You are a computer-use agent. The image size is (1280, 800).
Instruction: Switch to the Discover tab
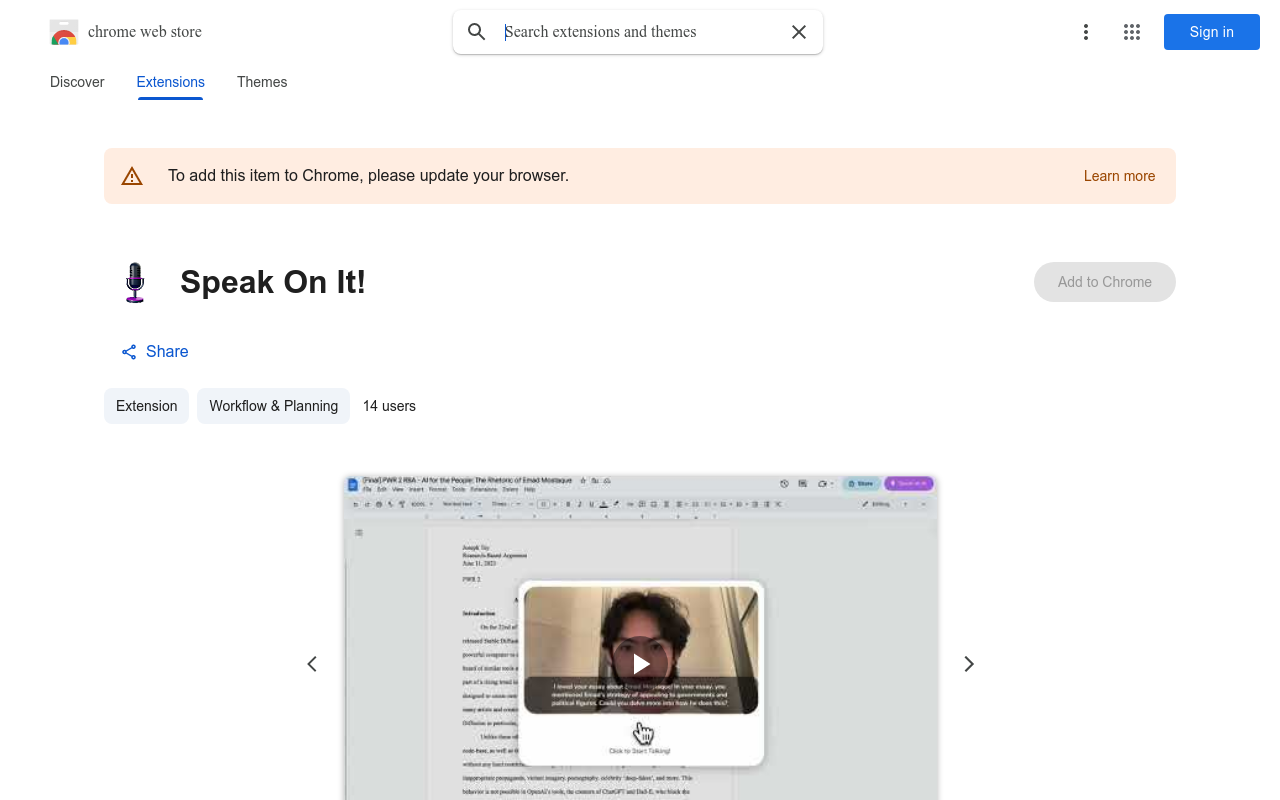point(77,82)
